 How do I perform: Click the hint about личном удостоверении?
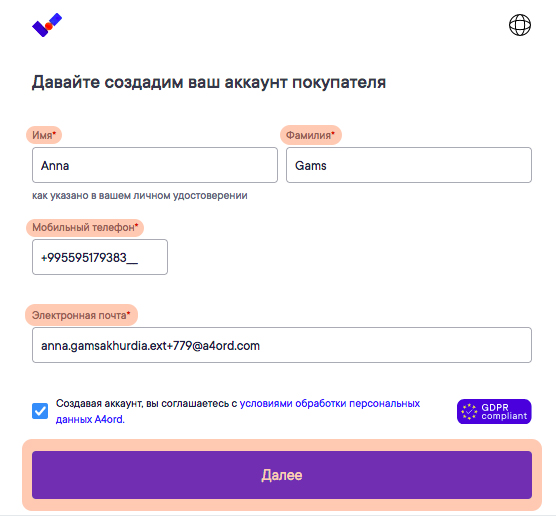click(140, 195)
